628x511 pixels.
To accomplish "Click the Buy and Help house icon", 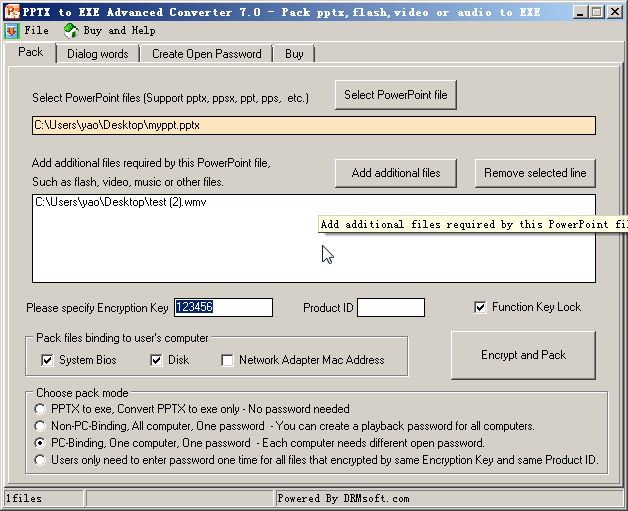I will point(71,31).
